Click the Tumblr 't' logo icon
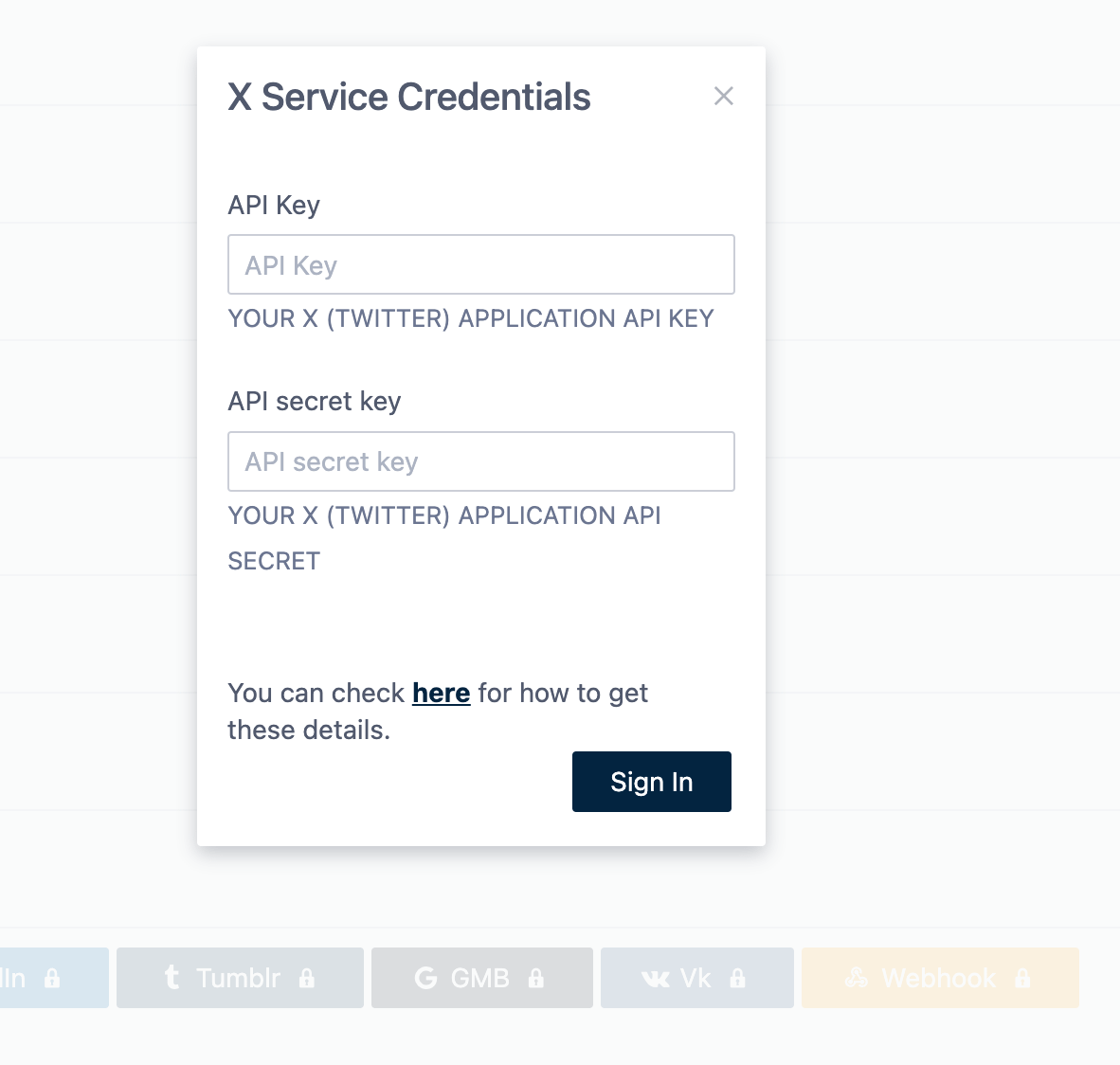The height and width of the screenshot is (1065, 1120). tap(172, 977)
